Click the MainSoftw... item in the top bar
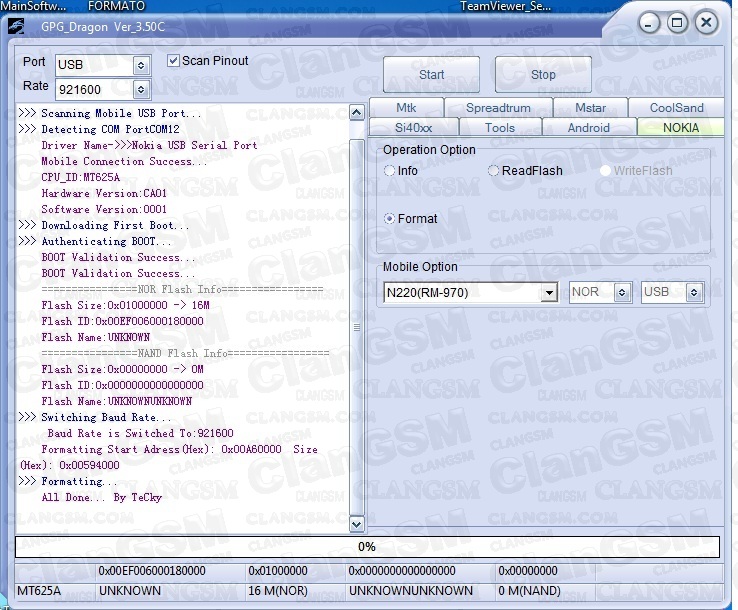 coord(33,6)
